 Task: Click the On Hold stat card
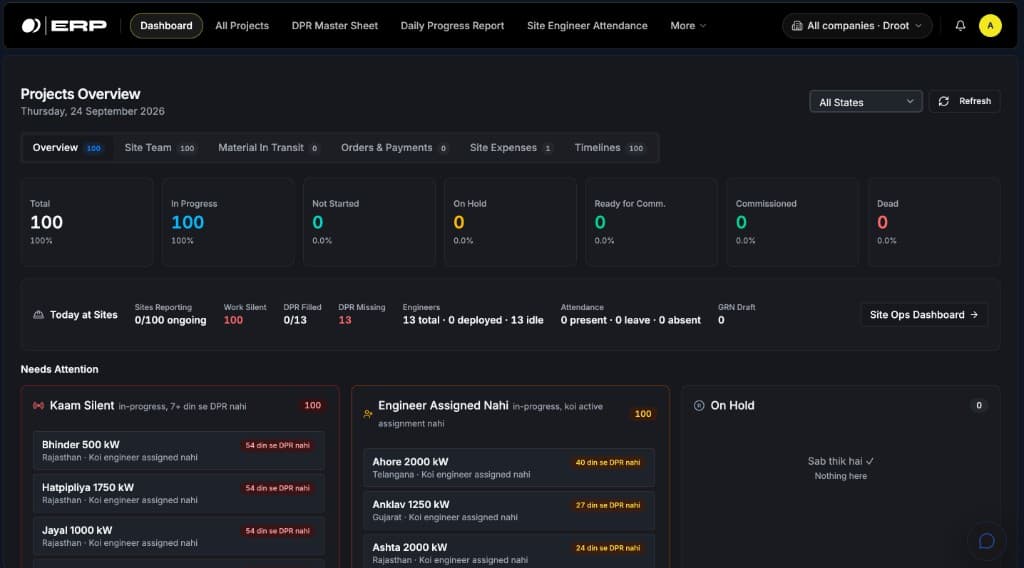point(510,222)
